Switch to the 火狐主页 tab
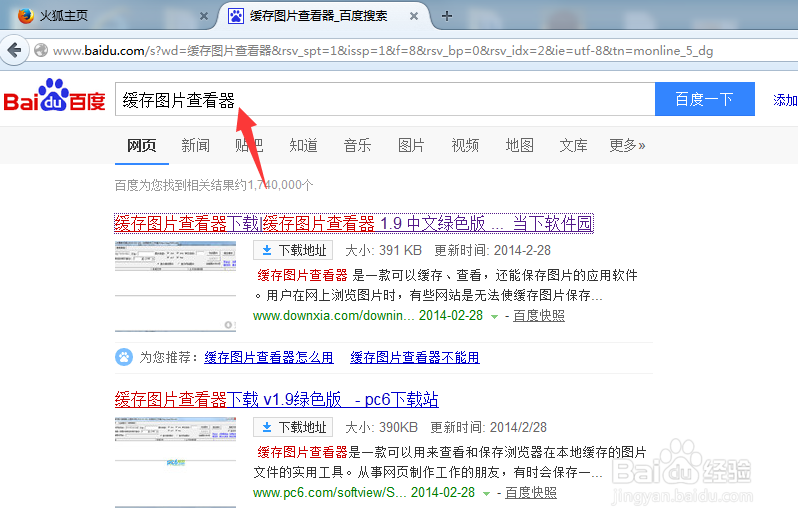This screenshot has height=524, width=798. pyautogui.click(x=112, y=16)
